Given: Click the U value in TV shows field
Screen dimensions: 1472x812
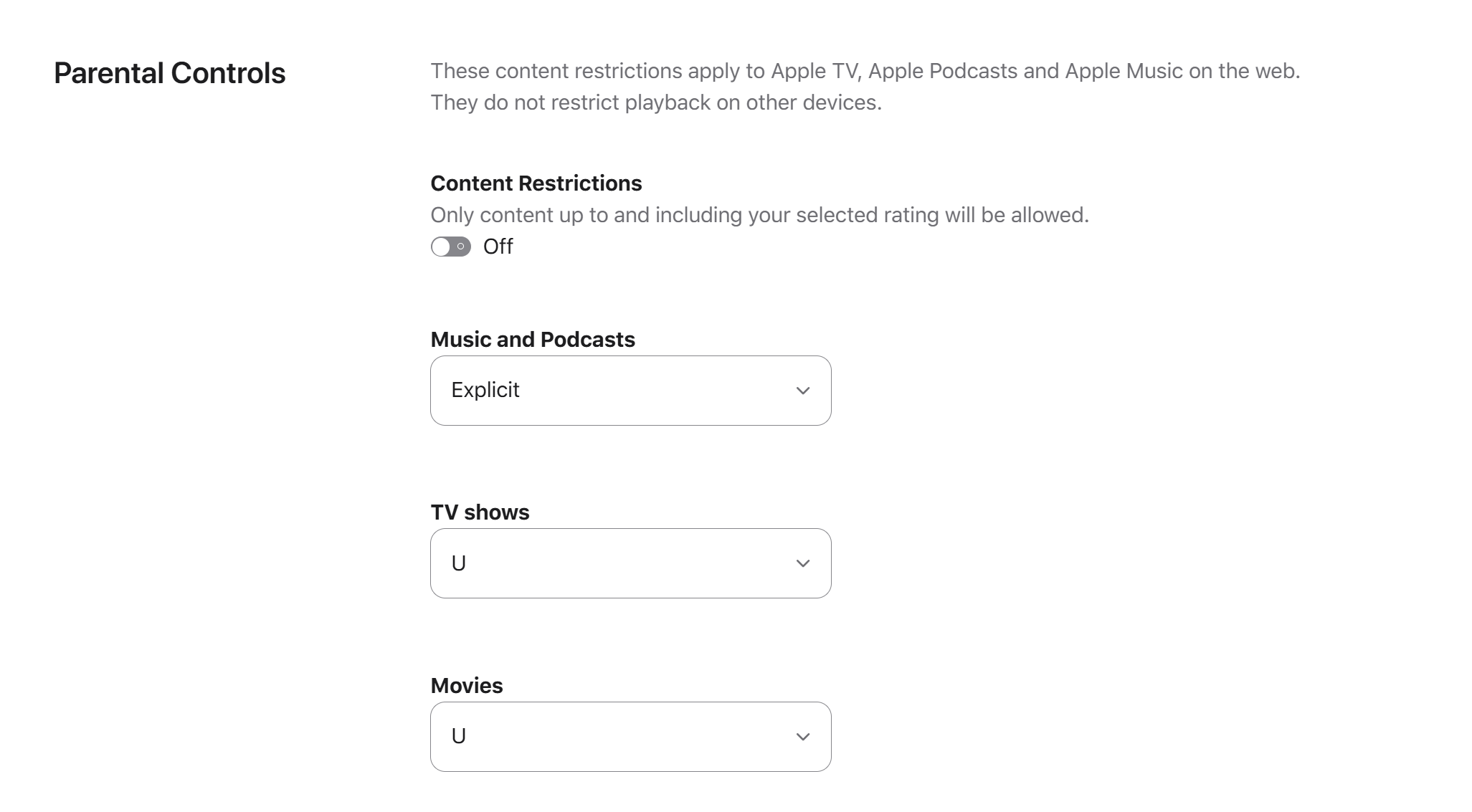Looking at the screenshot, I should tap(459, 563).
